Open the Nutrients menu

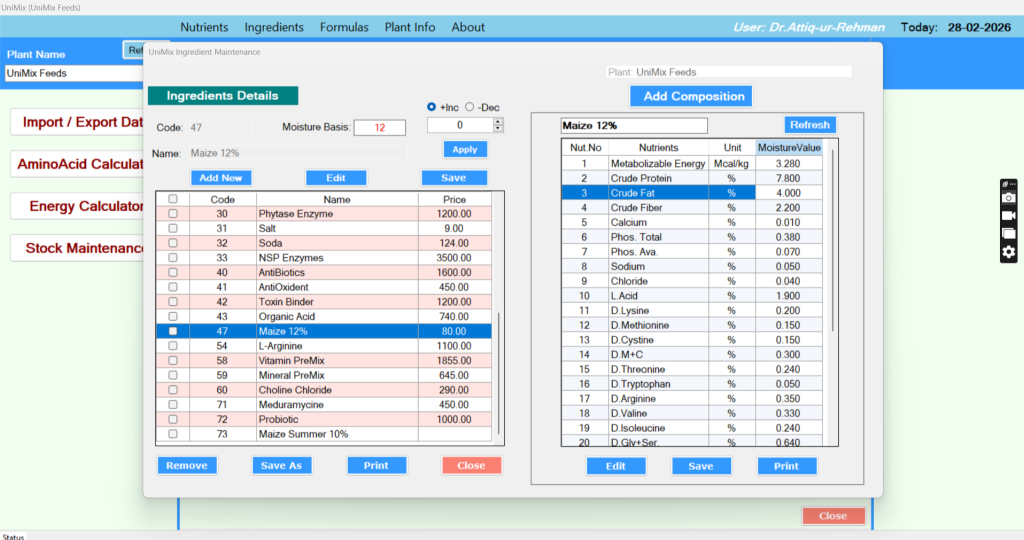click(x=204, y=27)
